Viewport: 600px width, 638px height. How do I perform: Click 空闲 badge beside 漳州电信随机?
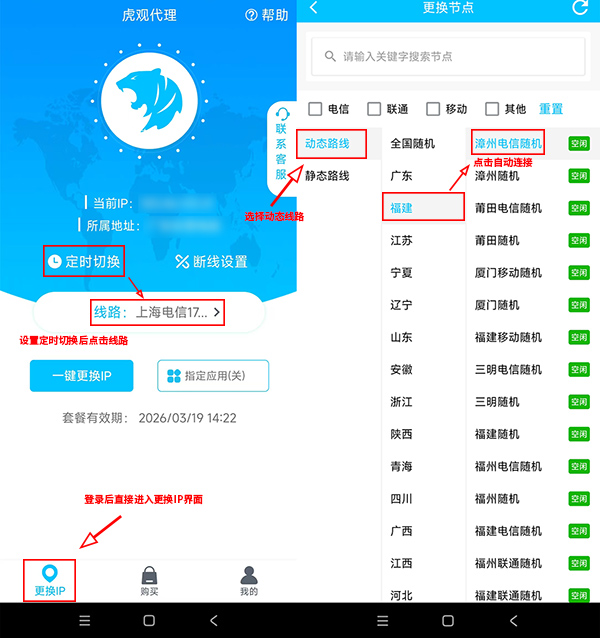(579, 143)
